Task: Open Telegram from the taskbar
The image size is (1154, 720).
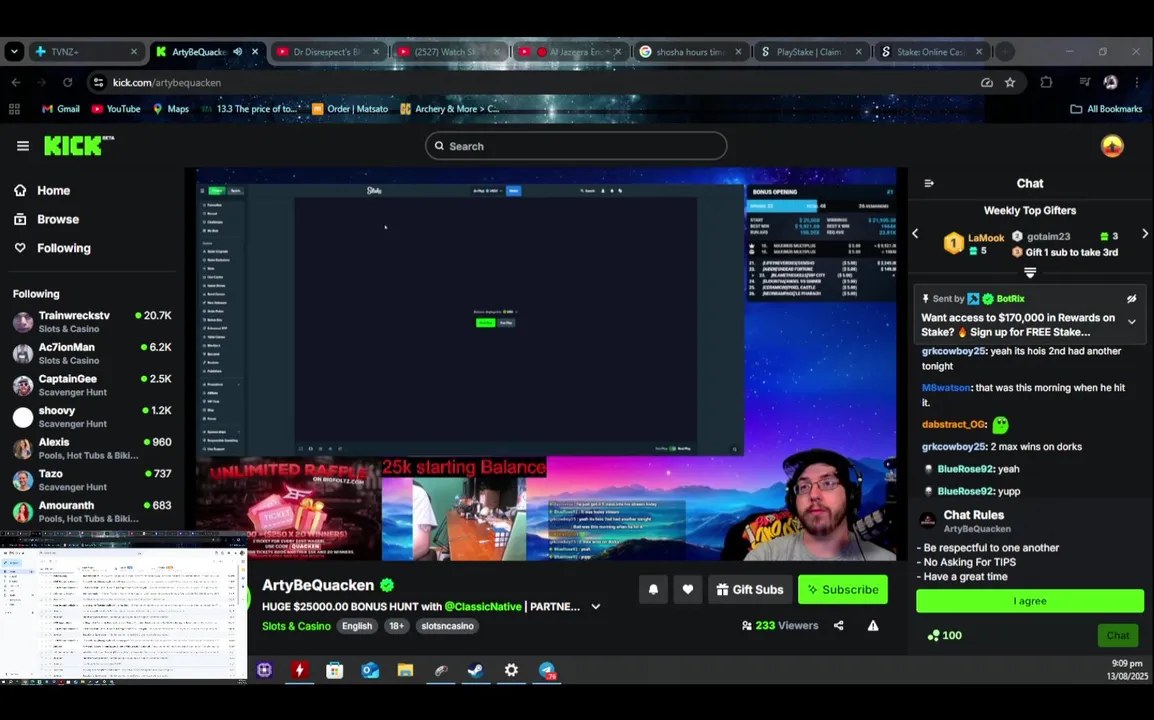Action: 547,670
